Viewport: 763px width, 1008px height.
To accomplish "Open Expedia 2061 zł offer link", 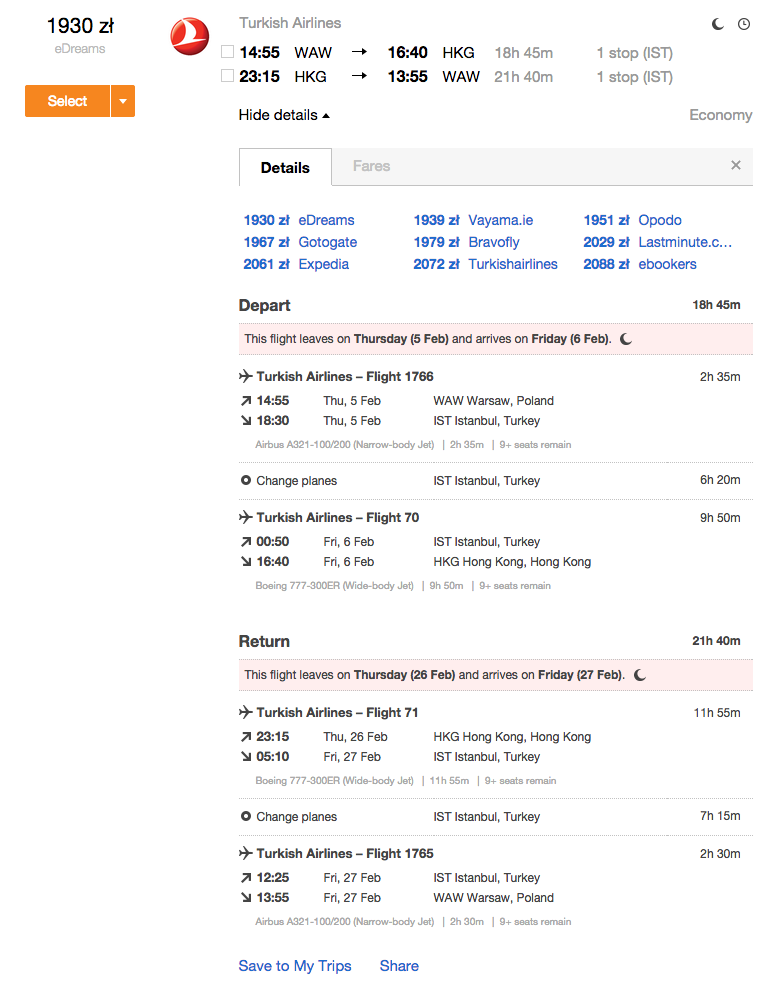I will tap(296, 264).
